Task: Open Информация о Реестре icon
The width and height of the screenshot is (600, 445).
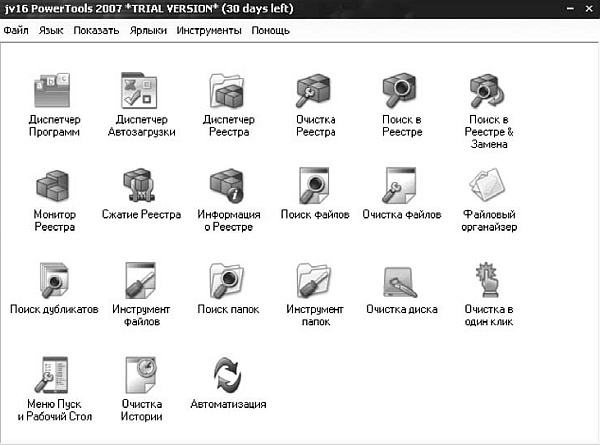Action: 227,185
